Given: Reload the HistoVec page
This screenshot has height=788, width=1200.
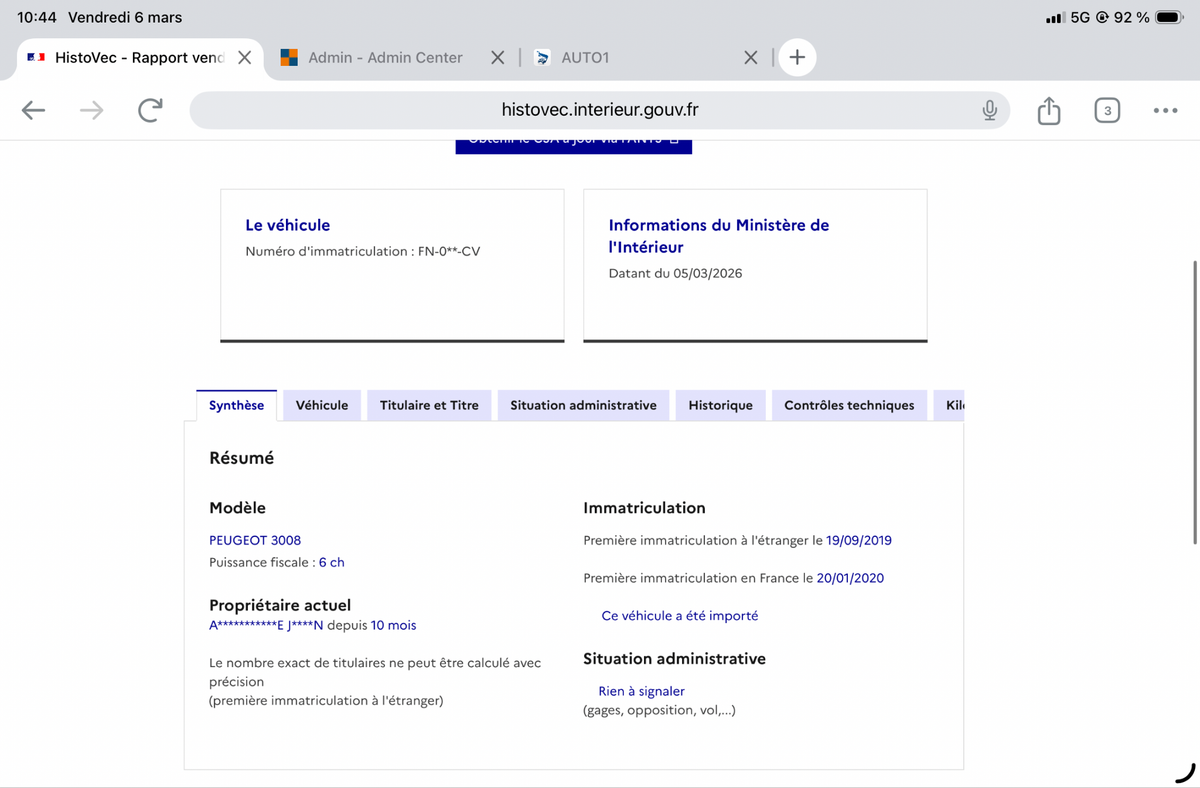Looking at the screenshot, I should 150,110.
